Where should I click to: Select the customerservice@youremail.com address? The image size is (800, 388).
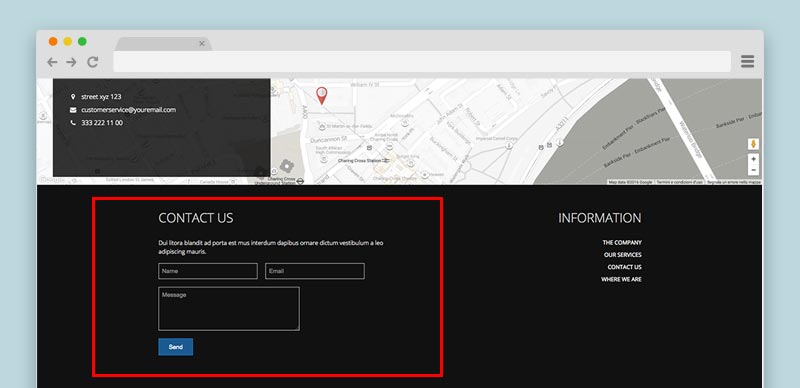pos(129,110)
